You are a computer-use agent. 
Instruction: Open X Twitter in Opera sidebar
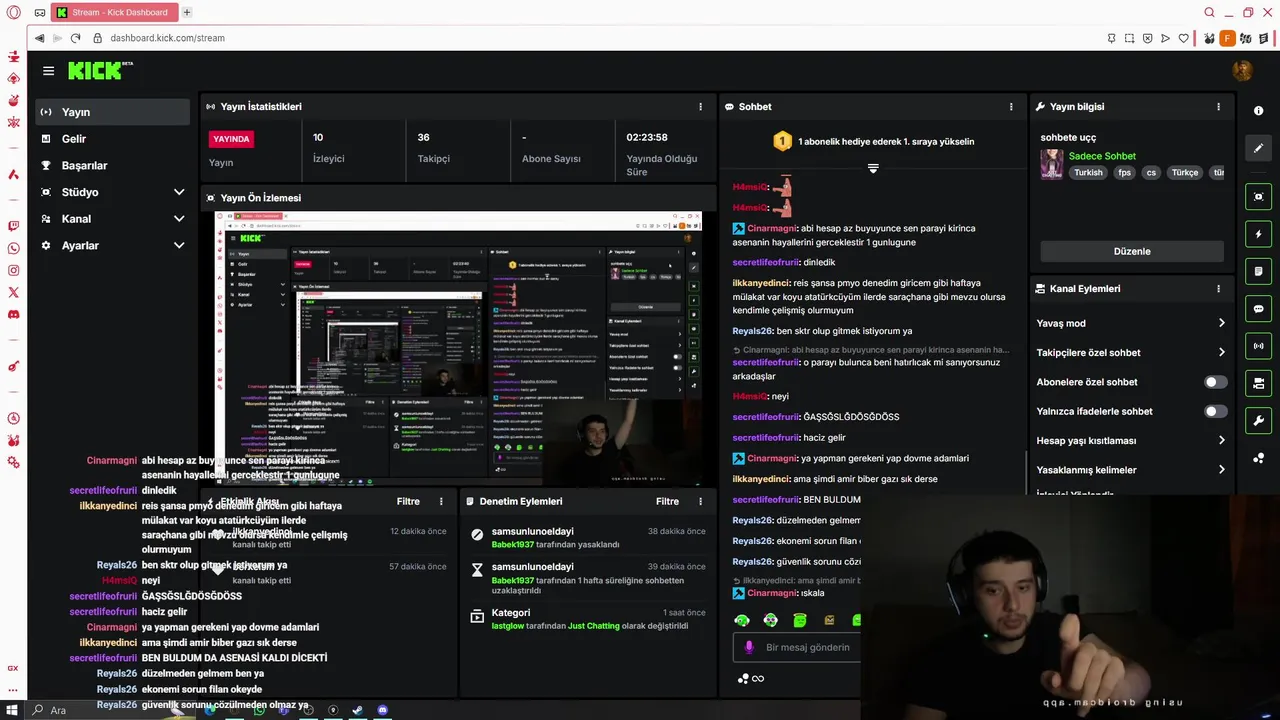pos(13,292)
